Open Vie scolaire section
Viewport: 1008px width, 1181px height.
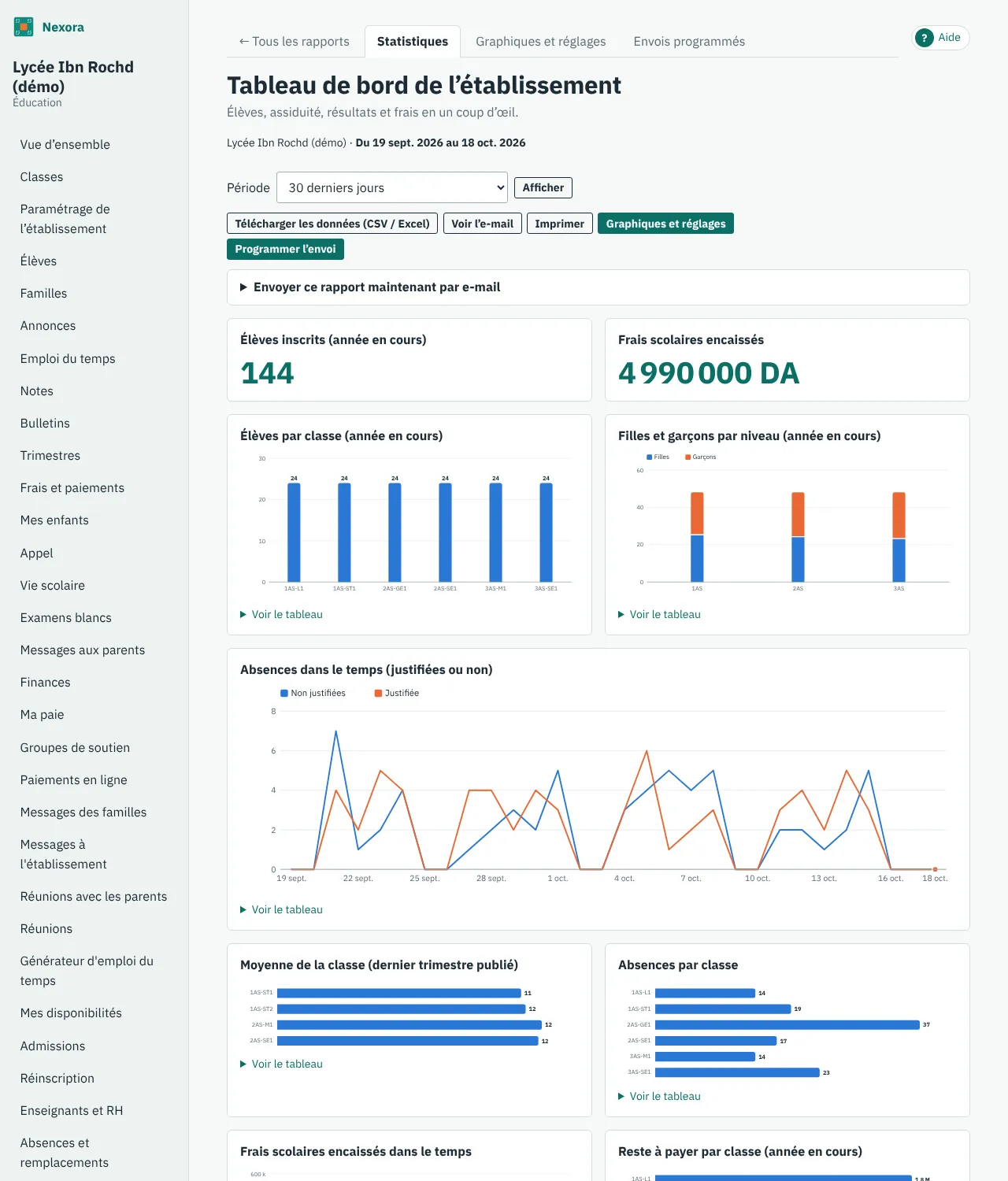(53, 585)
